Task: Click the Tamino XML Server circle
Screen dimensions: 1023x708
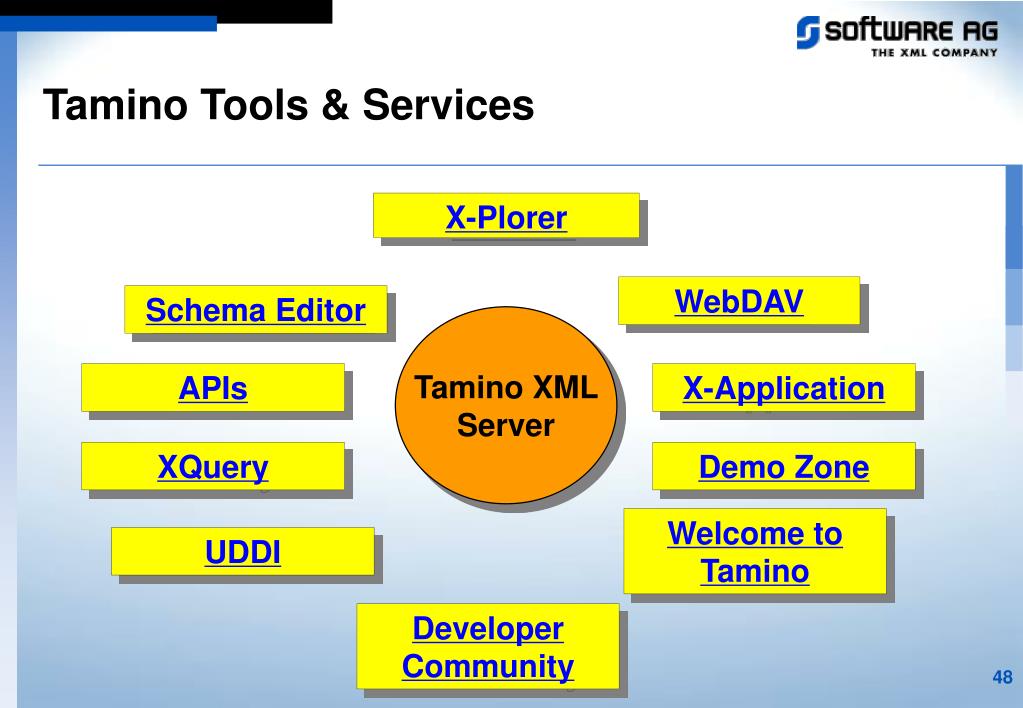Action: [506, 405]
